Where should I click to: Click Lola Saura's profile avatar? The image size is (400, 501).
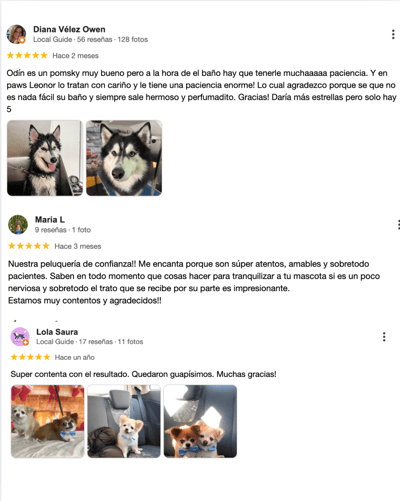coord(20,337)
